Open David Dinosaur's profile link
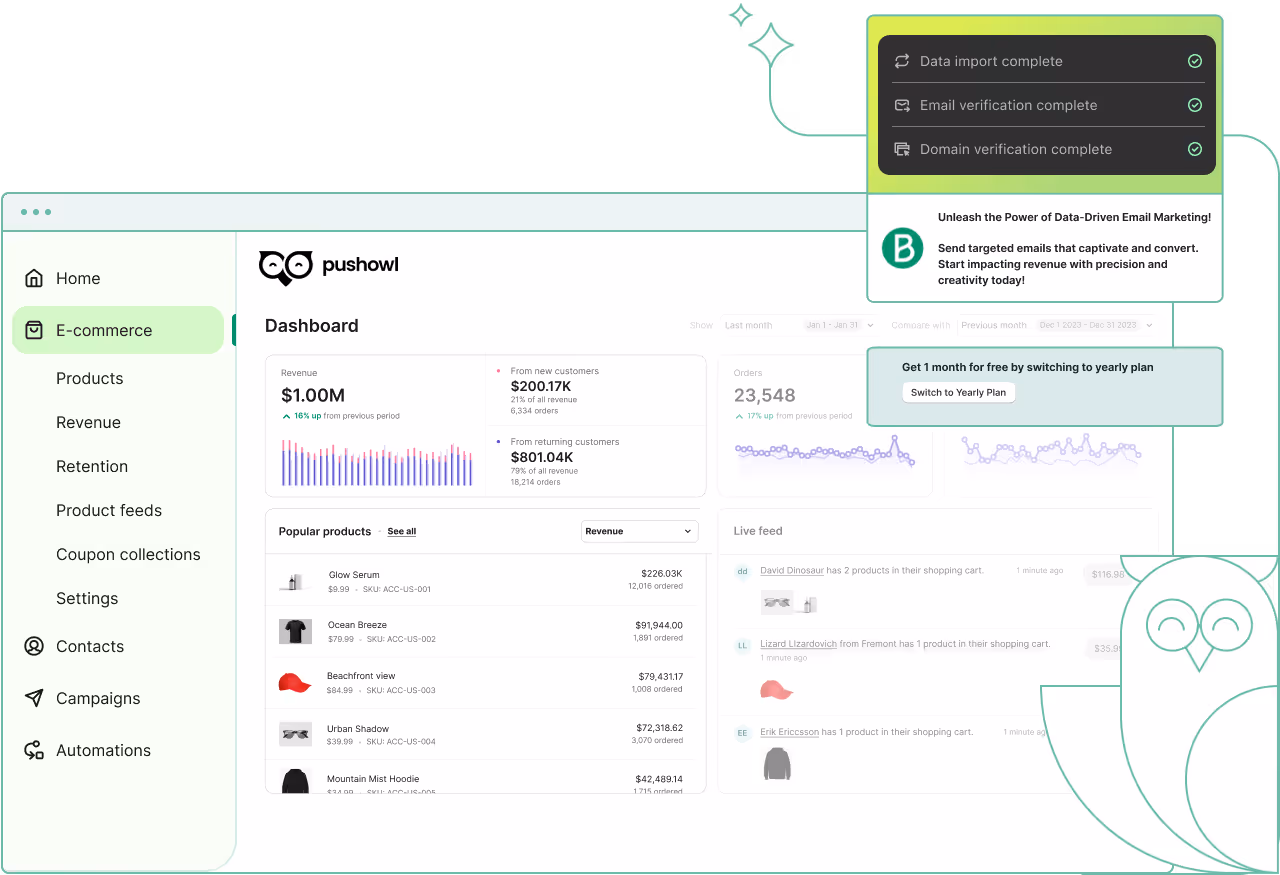This screenshot has height=875, width=1280. (x=792, y=570)
